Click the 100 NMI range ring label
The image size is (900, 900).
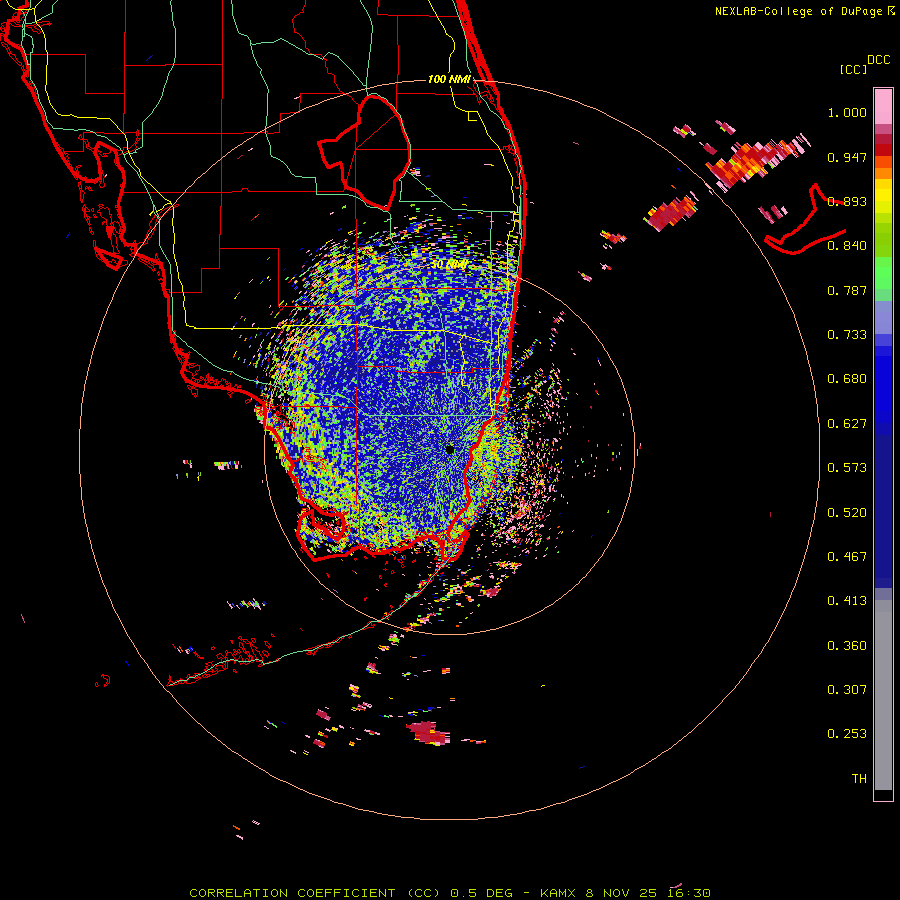(x=449, y=79)
